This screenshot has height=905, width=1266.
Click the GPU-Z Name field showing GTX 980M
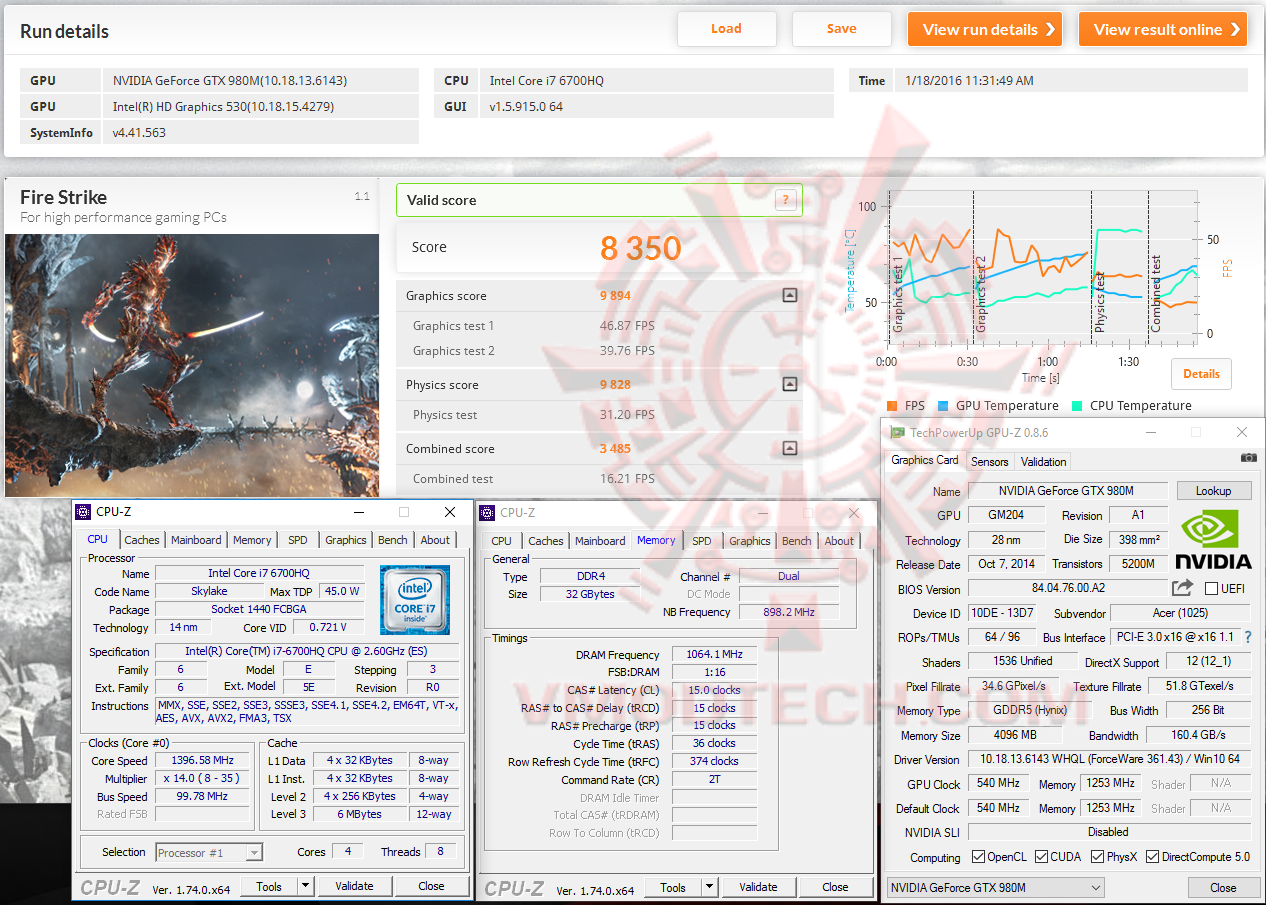1067,491
